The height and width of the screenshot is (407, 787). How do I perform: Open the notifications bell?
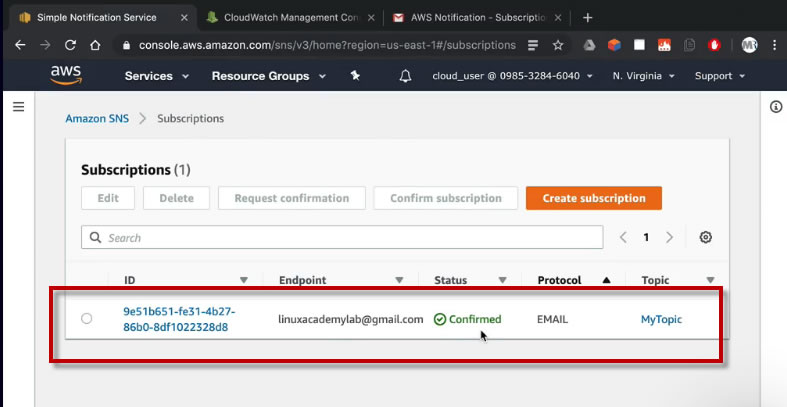(405, 76)
